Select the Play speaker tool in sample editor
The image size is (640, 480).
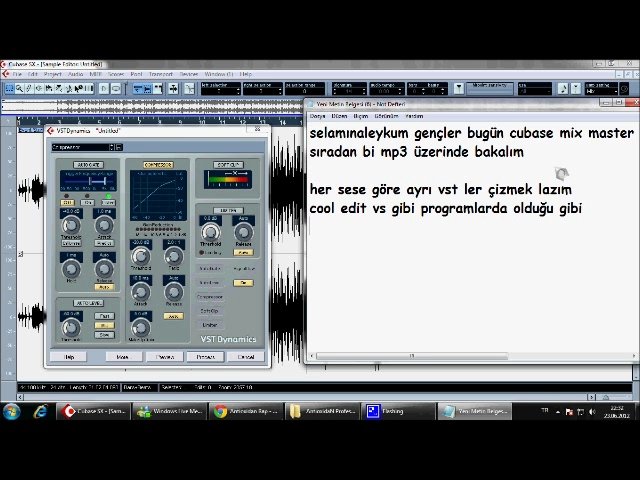coord(39,88)
